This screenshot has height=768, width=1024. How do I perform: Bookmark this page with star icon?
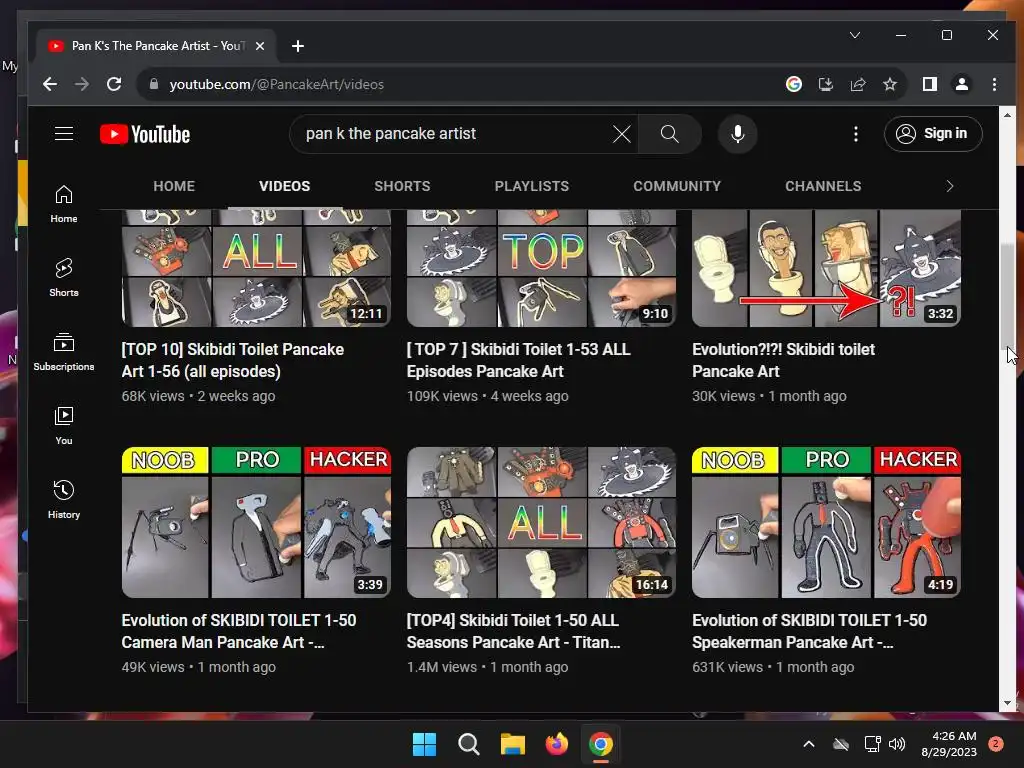[889, 84]
